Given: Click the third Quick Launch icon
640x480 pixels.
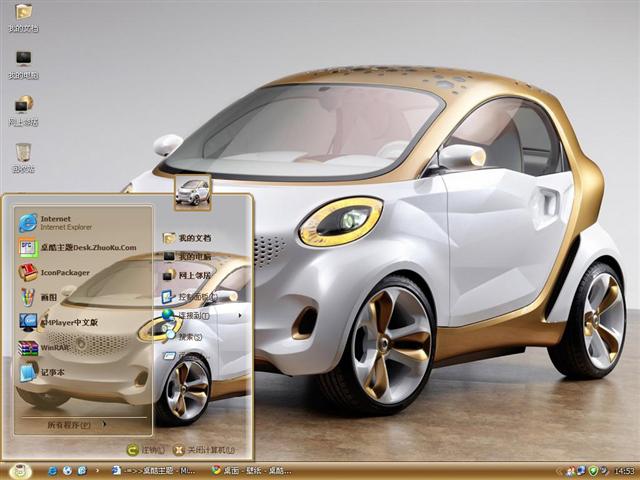Looking at the screenshot, I should coord(82,471).
